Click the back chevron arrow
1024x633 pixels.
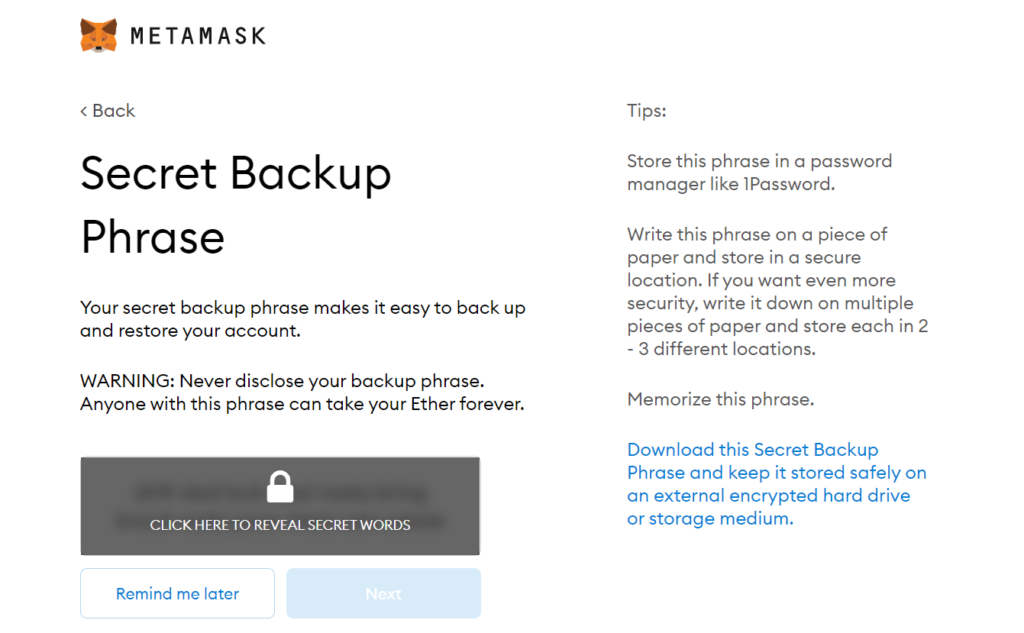coord(84,111)
